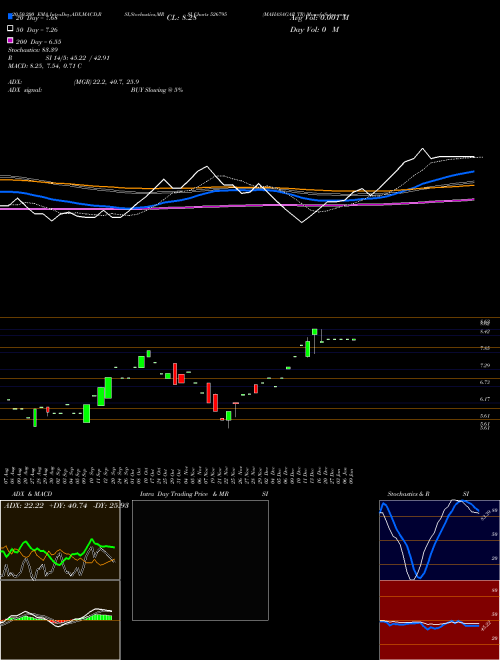Image resolution: width=500 pixels, height=660 pixels.
Task: Click the 'Stochastics & R' panel title
Action: 408,494
